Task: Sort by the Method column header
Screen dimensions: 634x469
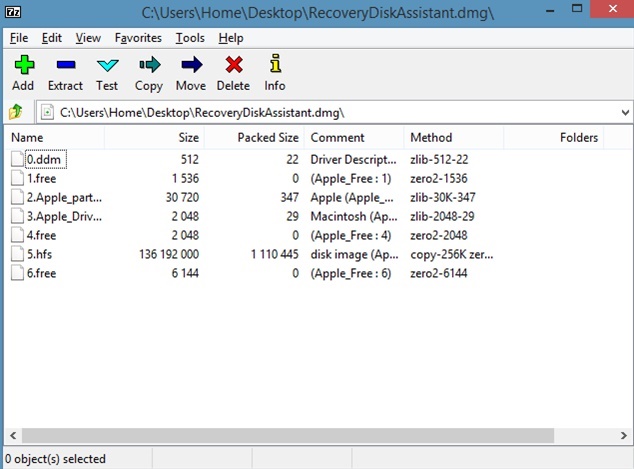Action: [x=454, y=137]
